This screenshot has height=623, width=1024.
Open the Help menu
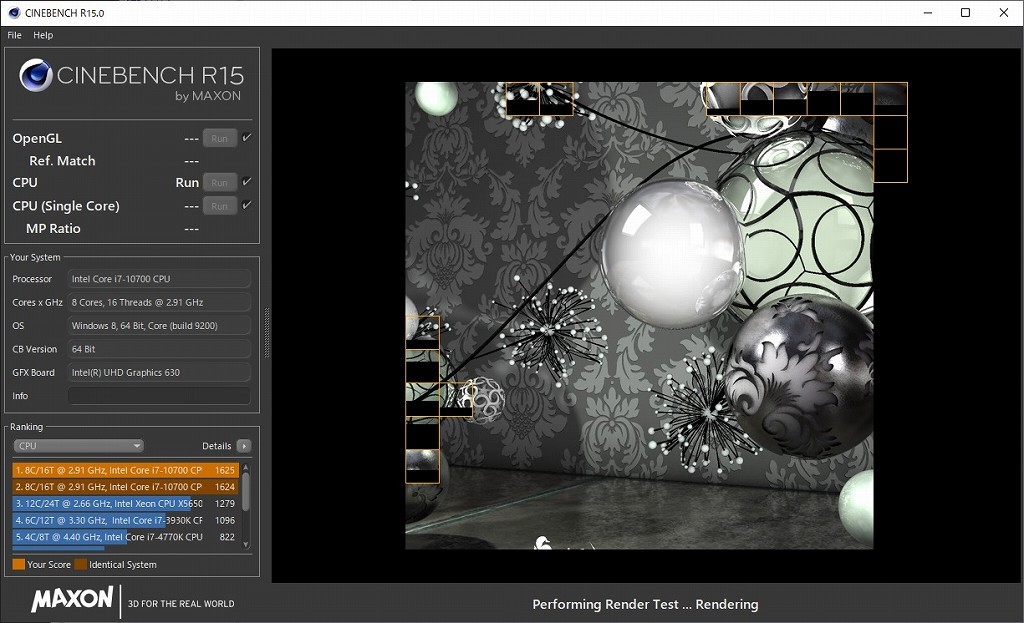(43, 35)
